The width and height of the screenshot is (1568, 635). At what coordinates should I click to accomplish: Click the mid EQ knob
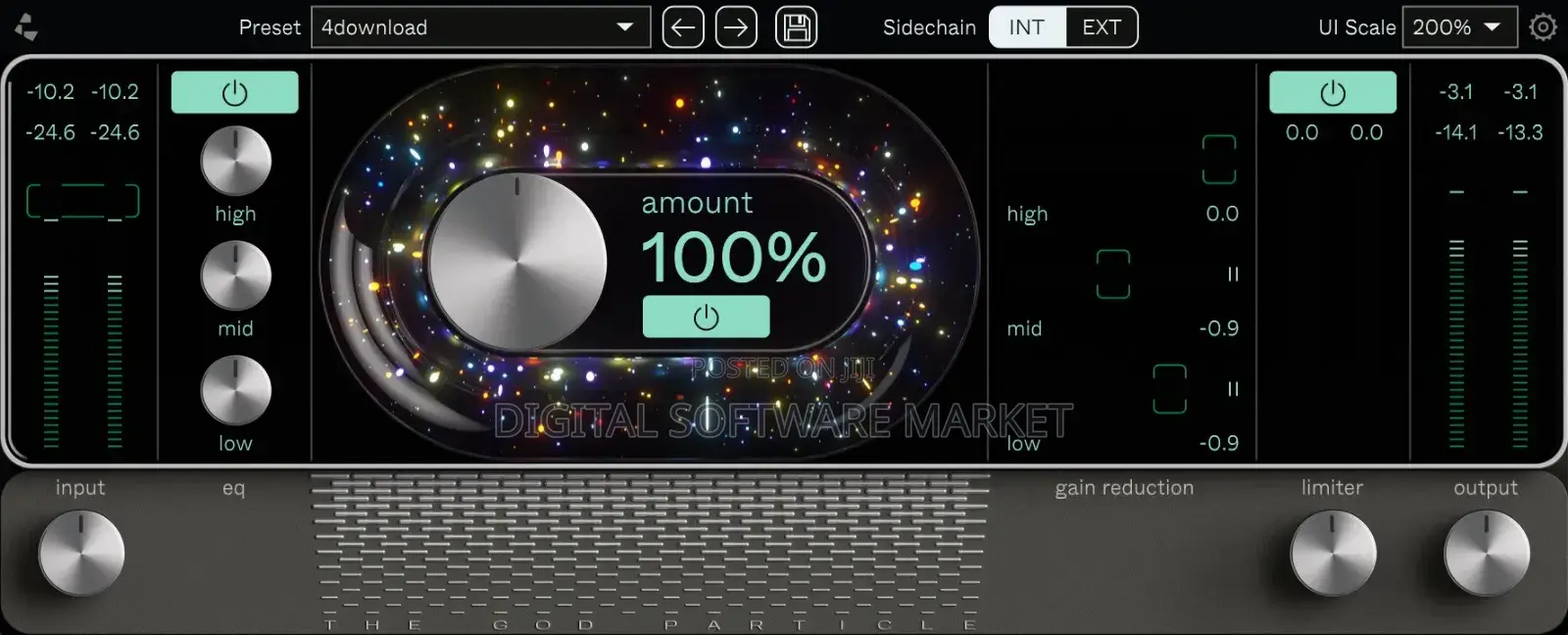tap(235, 275)
